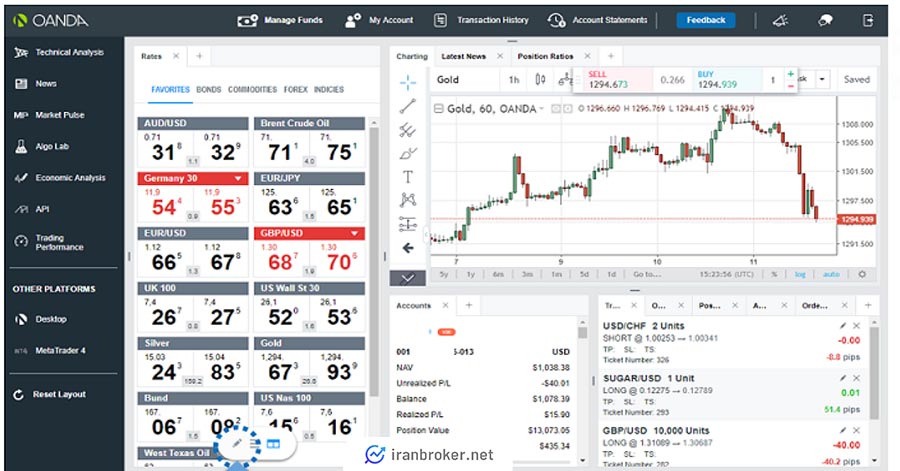Select the text annotation chart tool
Viewport: 900px width, 471px height.
click(408, 177)
